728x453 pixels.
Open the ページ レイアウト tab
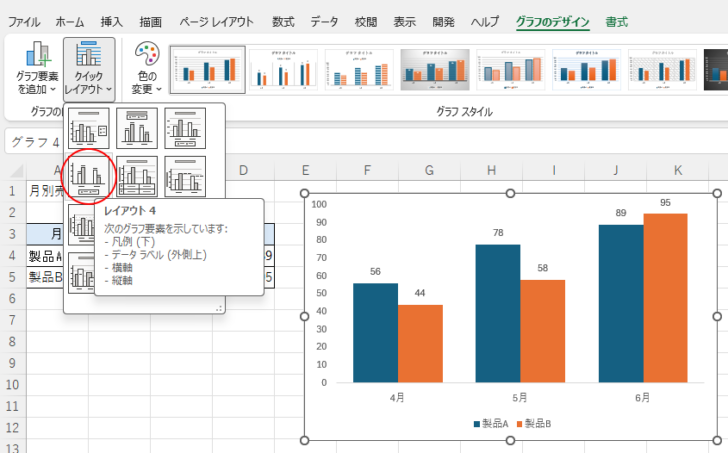point(216,22)
